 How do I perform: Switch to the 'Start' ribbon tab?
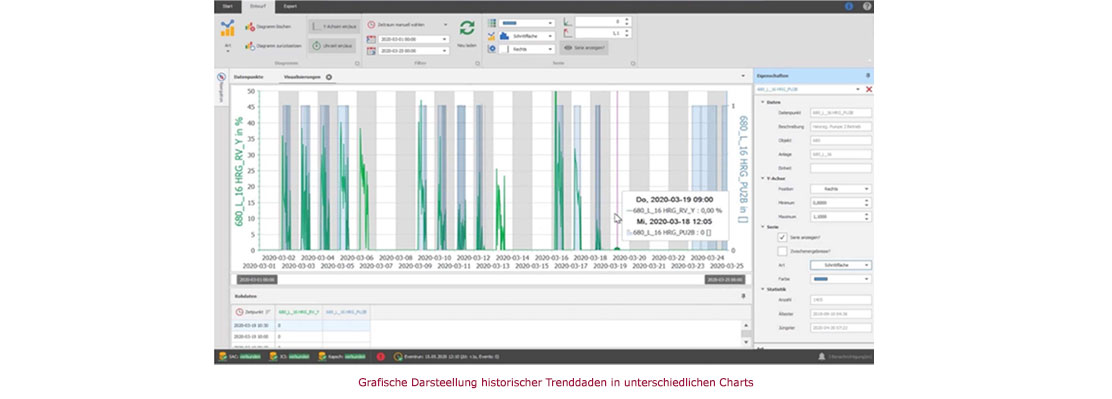tap(227, 6)
